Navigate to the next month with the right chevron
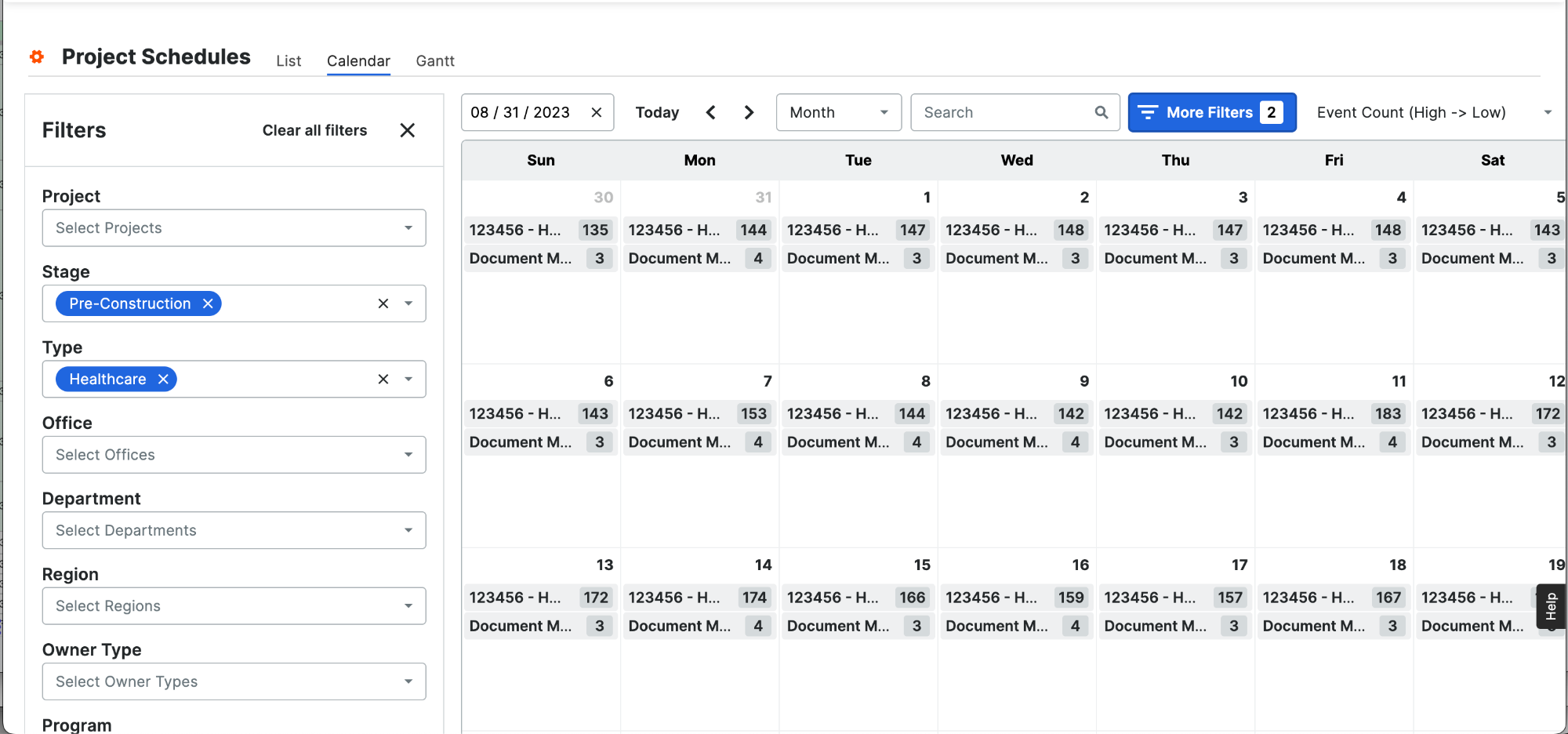Viewport: 1568px width, 734px height. point(749,112)
